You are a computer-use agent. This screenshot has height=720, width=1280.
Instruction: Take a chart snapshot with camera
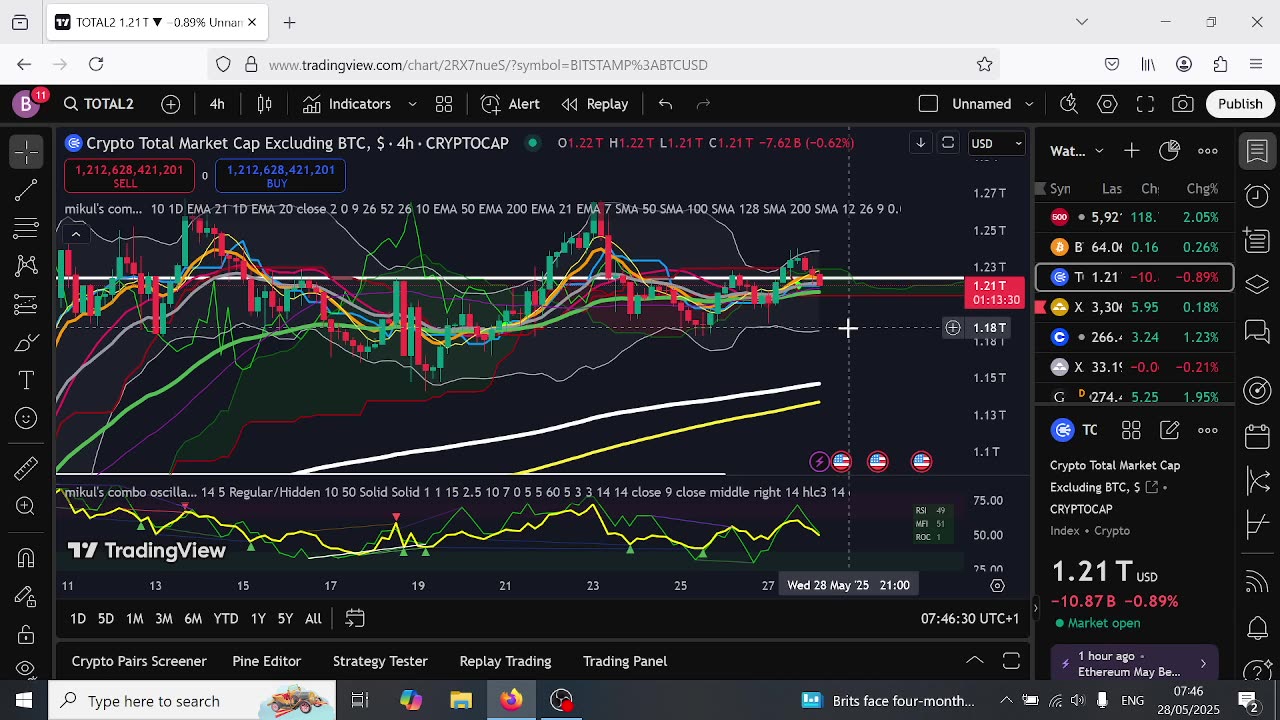(1183, 104)
